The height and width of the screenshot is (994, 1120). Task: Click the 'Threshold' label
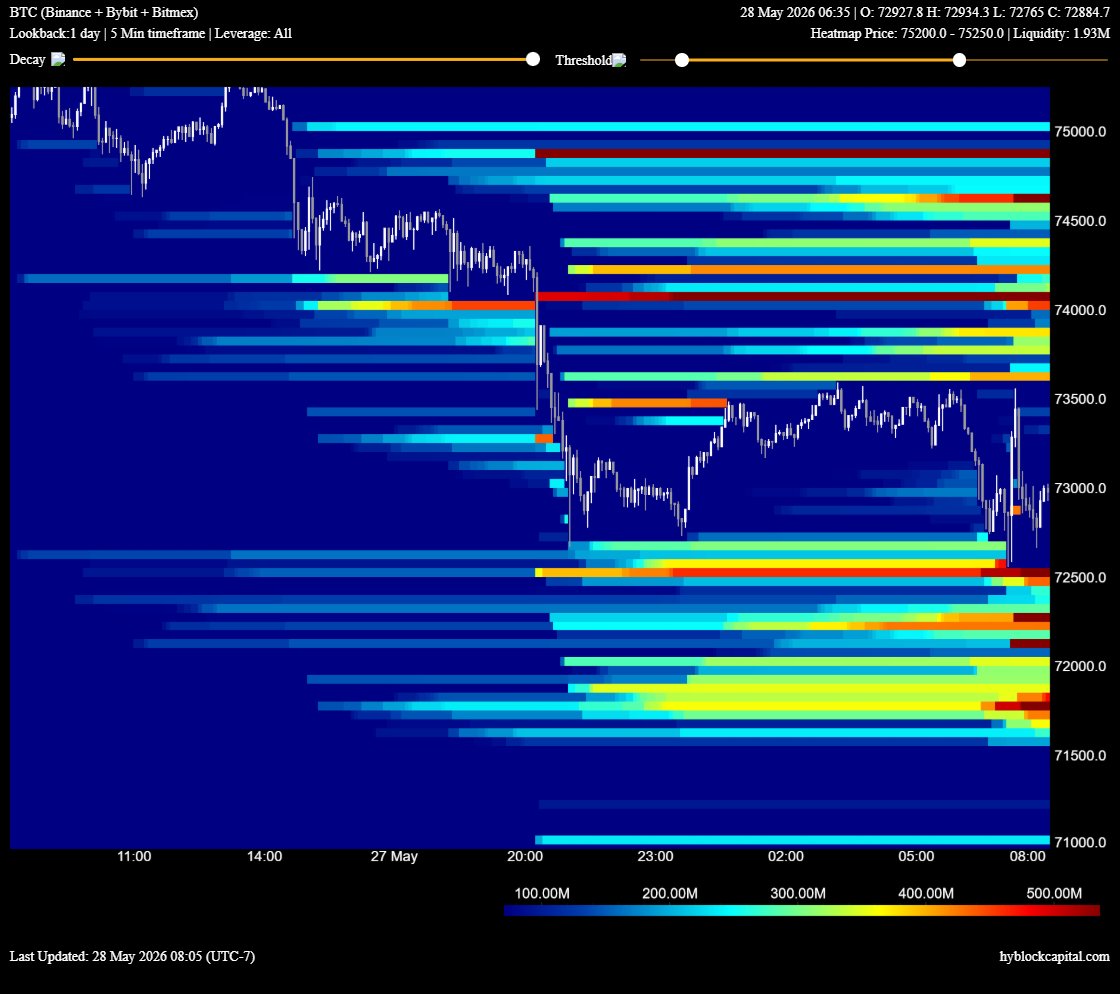tap(584, 60)
